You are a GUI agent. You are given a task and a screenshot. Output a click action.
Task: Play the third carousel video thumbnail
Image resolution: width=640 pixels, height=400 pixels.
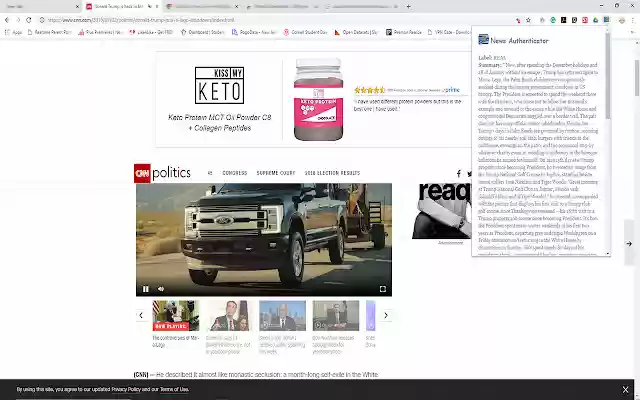click(x=282, y=315)
